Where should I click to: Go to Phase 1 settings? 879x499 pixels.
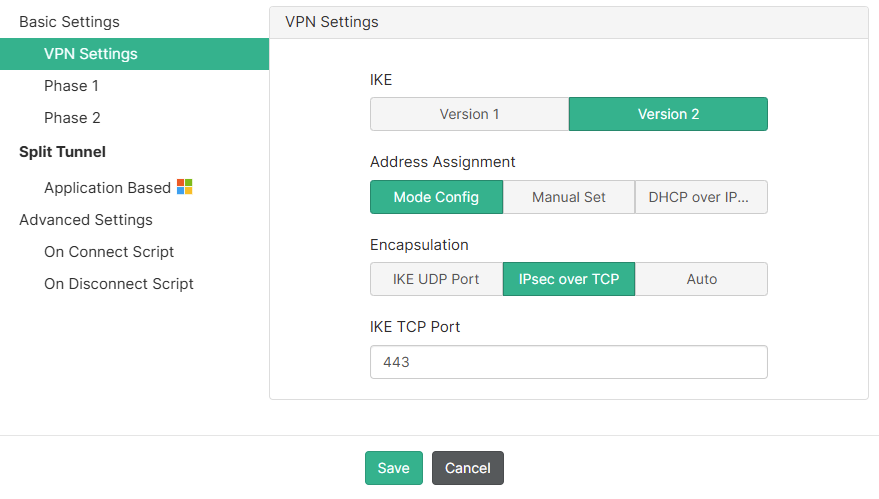click(x=71, y=86)
